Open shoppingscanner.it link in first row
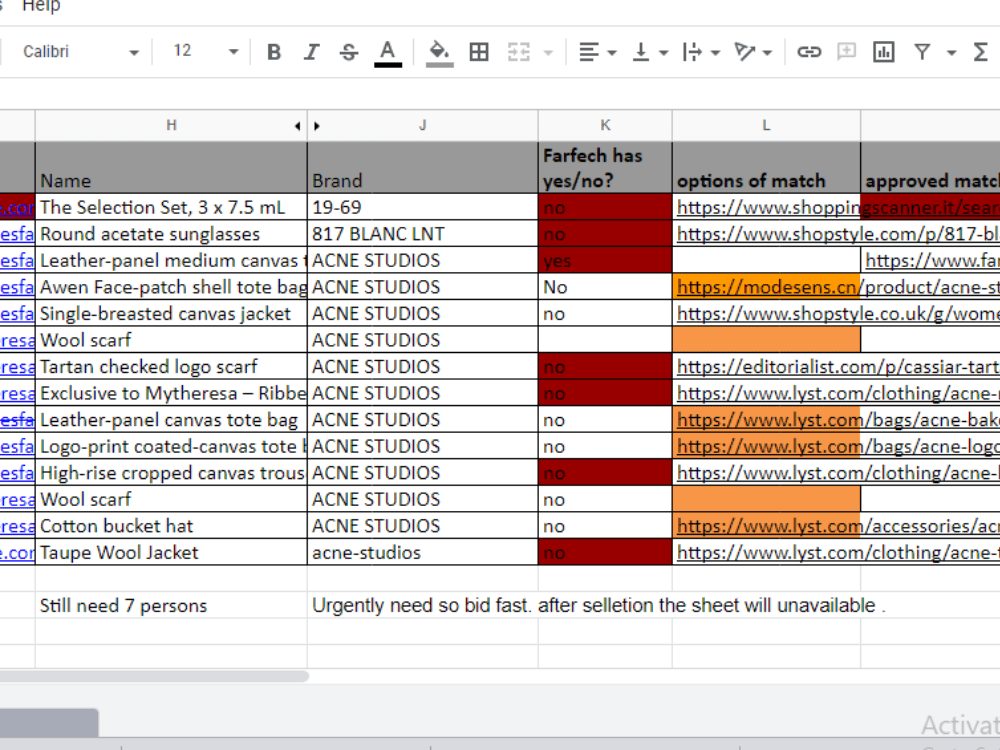The width and height of the screenshot is (1000, 750). (838, 207)
